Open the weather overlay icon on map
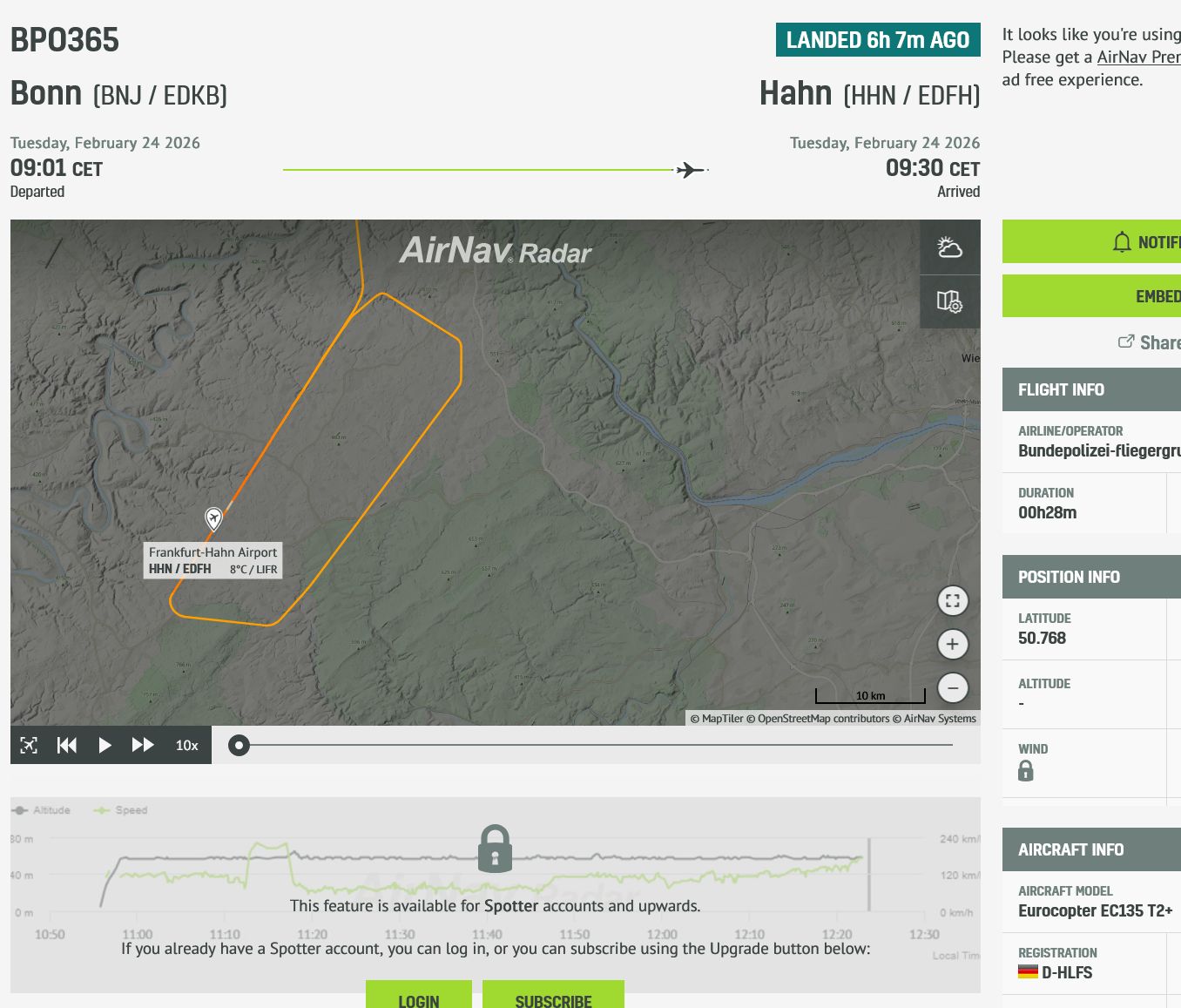This screenshot has height=1008, width=1181. click(x=949, y=247)
